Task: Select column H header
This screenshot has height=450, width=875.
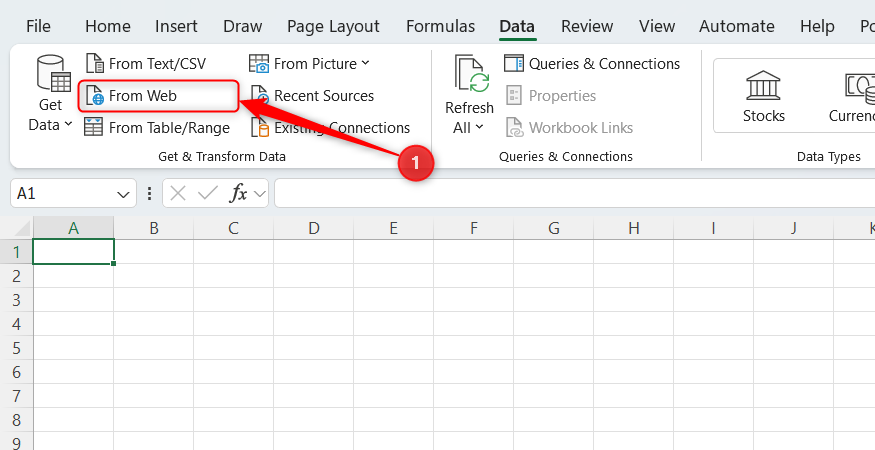Action: (633, 228)
